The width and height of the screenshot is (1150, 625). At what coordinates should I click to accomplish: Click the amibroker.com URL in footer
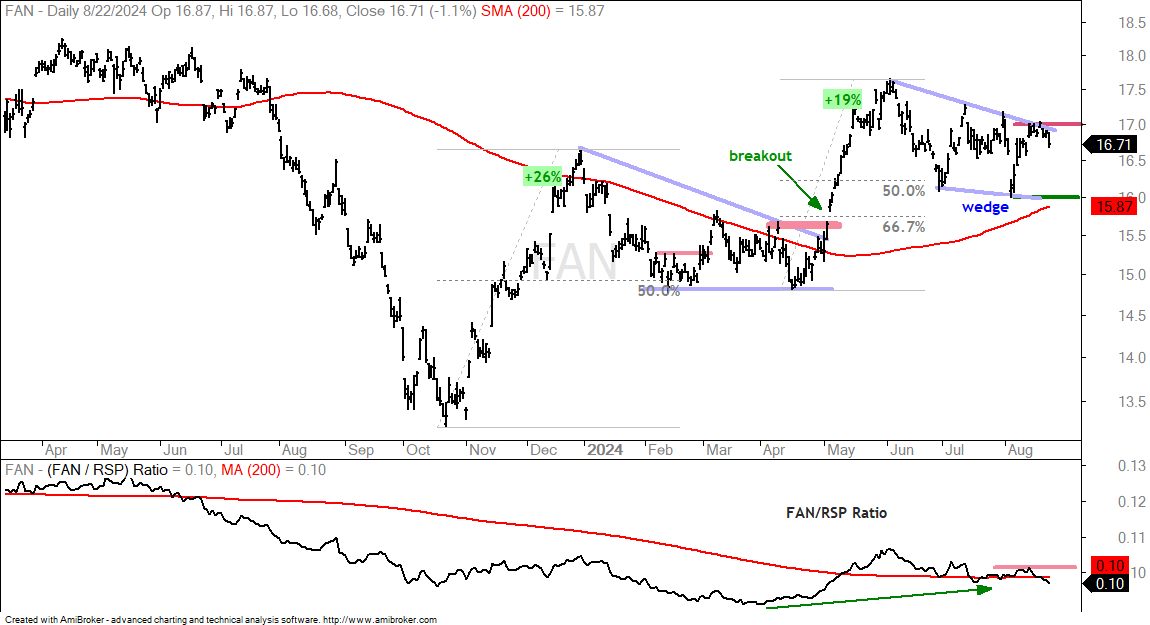click(380, 620)
